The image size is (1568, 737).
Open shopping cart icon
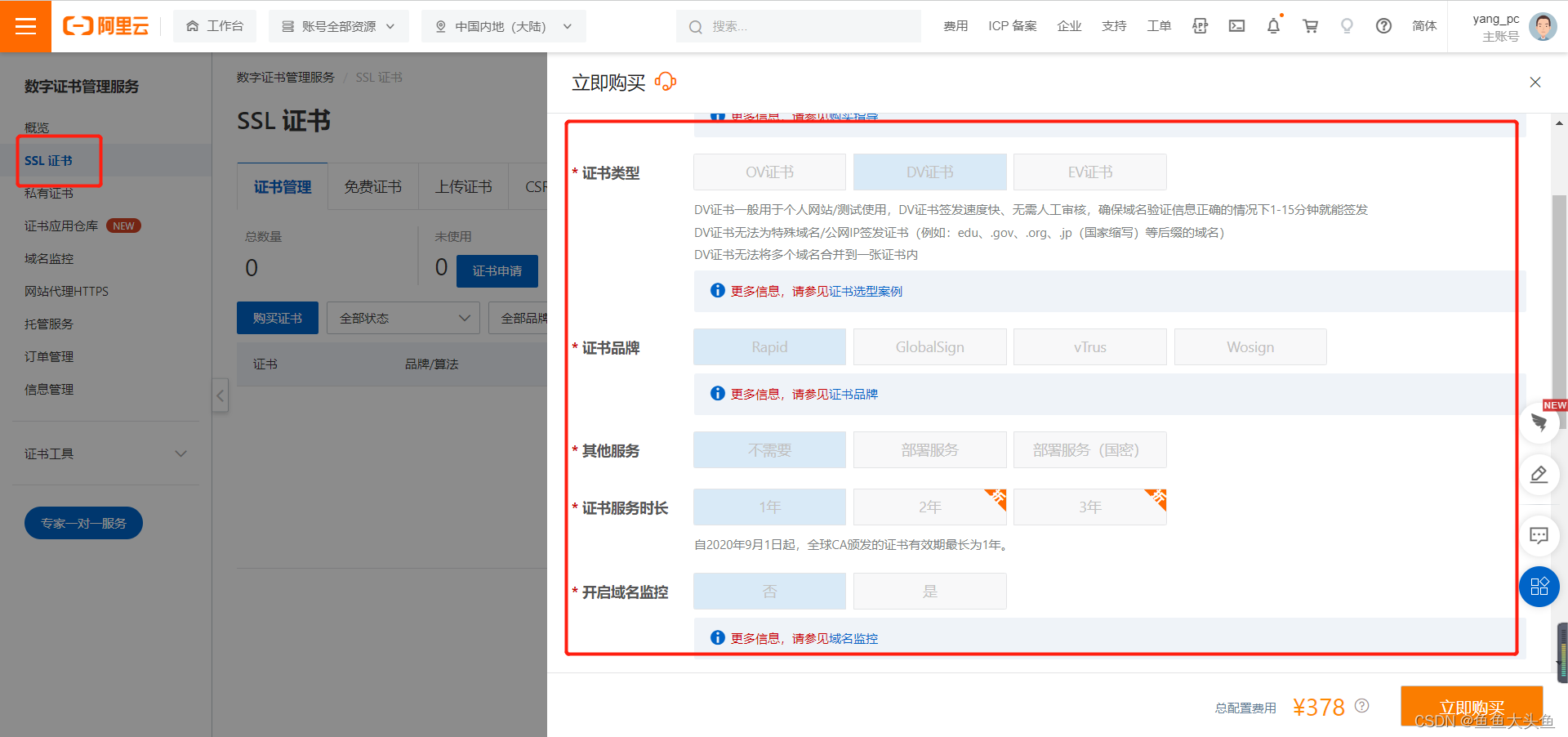[1310, 26]
